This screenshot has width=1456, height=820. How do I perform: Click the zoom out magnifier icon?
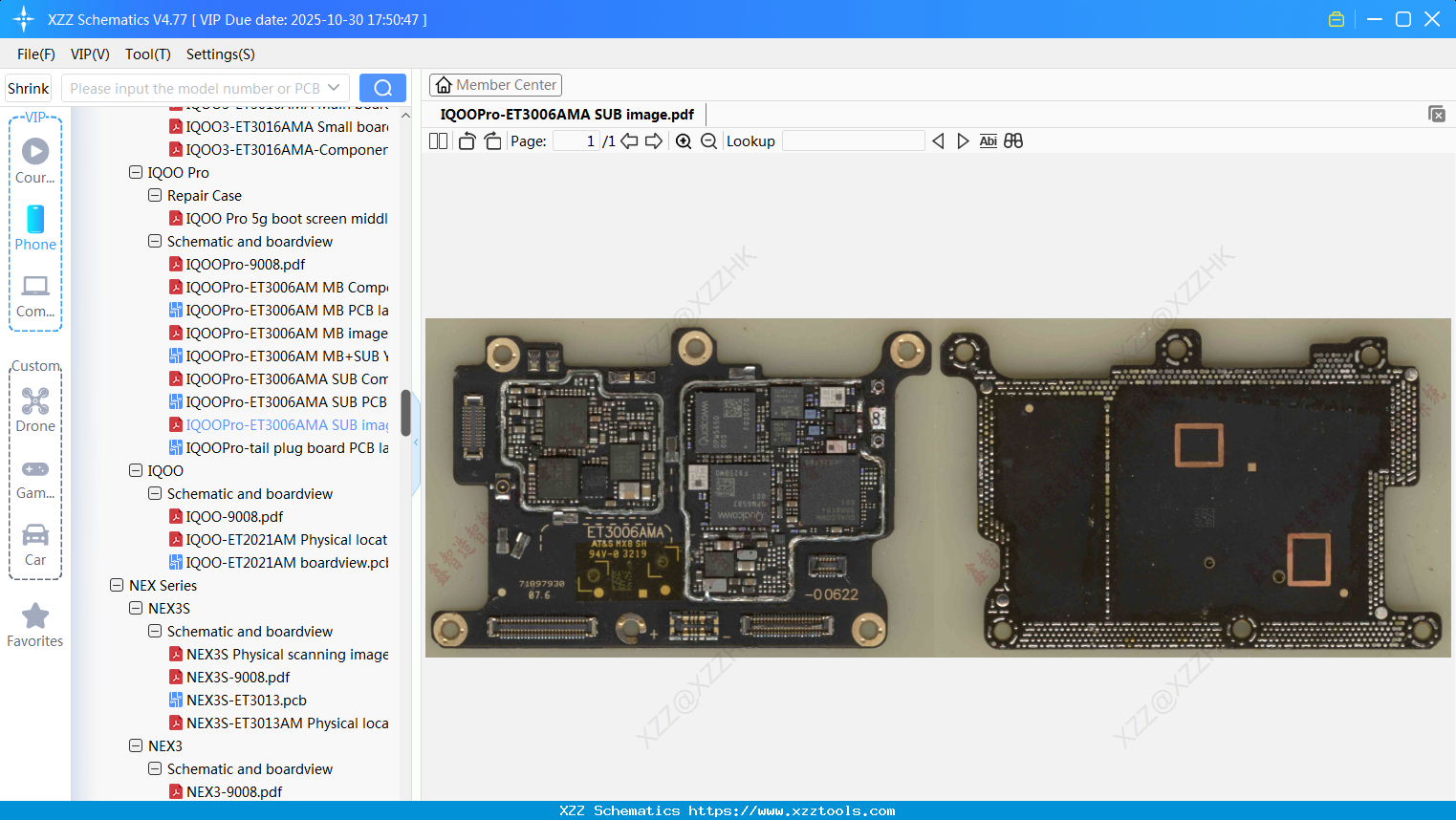click(x=707, y=140)
